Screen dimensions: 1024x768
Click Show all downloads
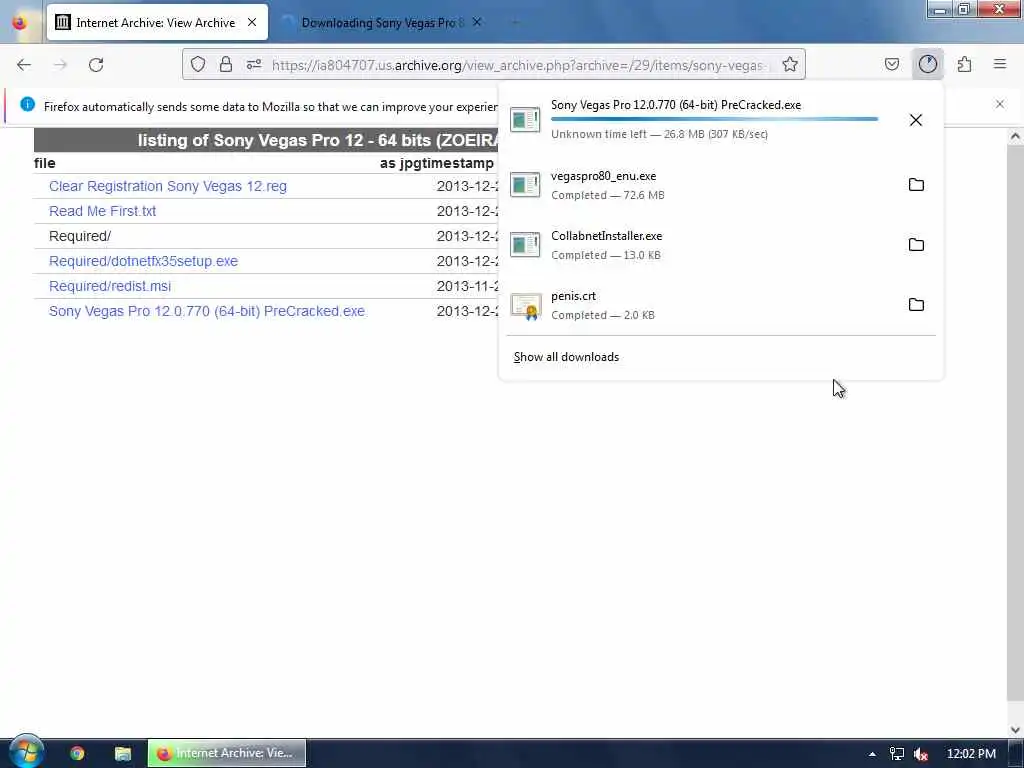point(566,357)
